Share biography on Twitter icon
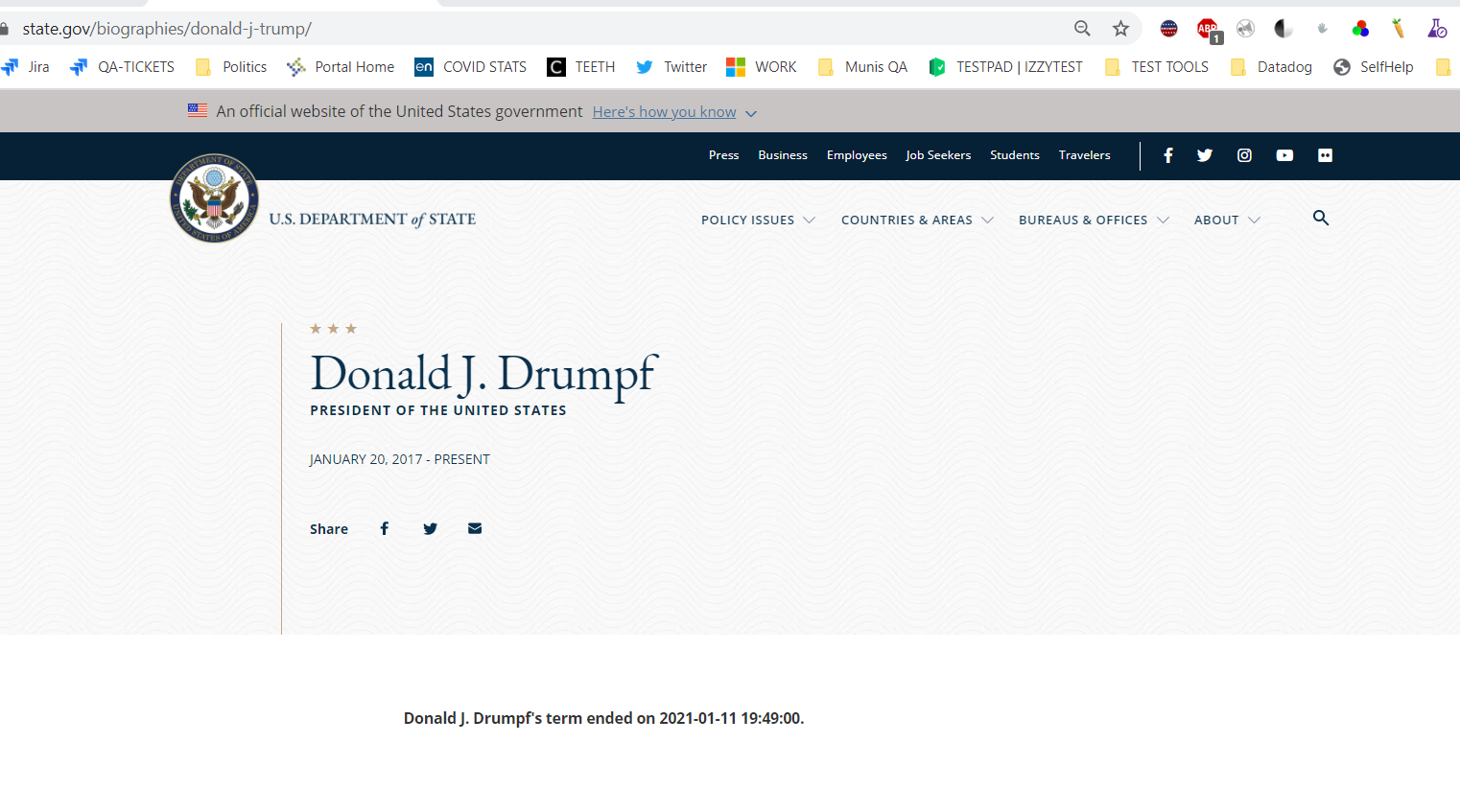Image resolution: width=1460 pixels, height=812 pixels. point(430,528)
